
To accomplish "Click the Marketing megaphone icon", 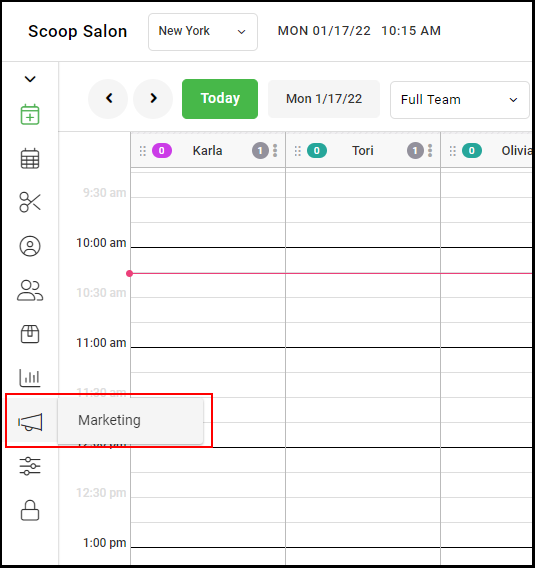I will tap(30, 422).
